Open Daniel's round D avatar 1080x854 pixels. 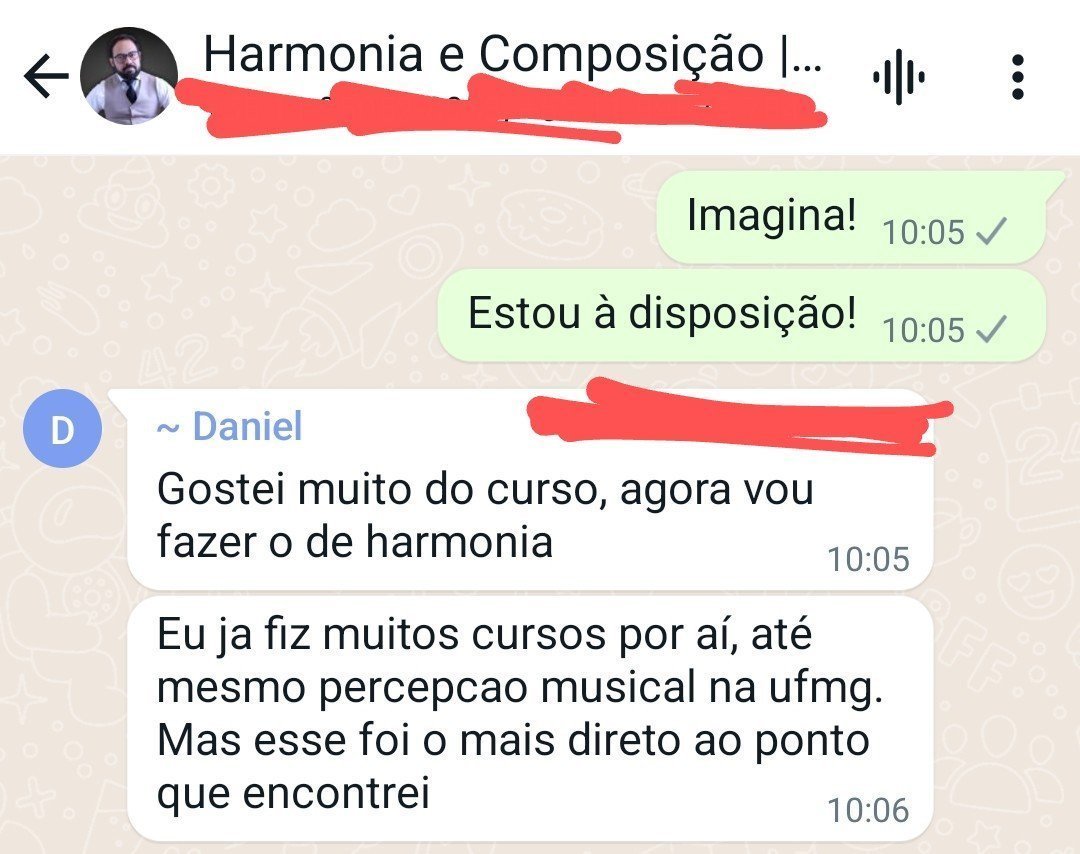coord(63,428)
